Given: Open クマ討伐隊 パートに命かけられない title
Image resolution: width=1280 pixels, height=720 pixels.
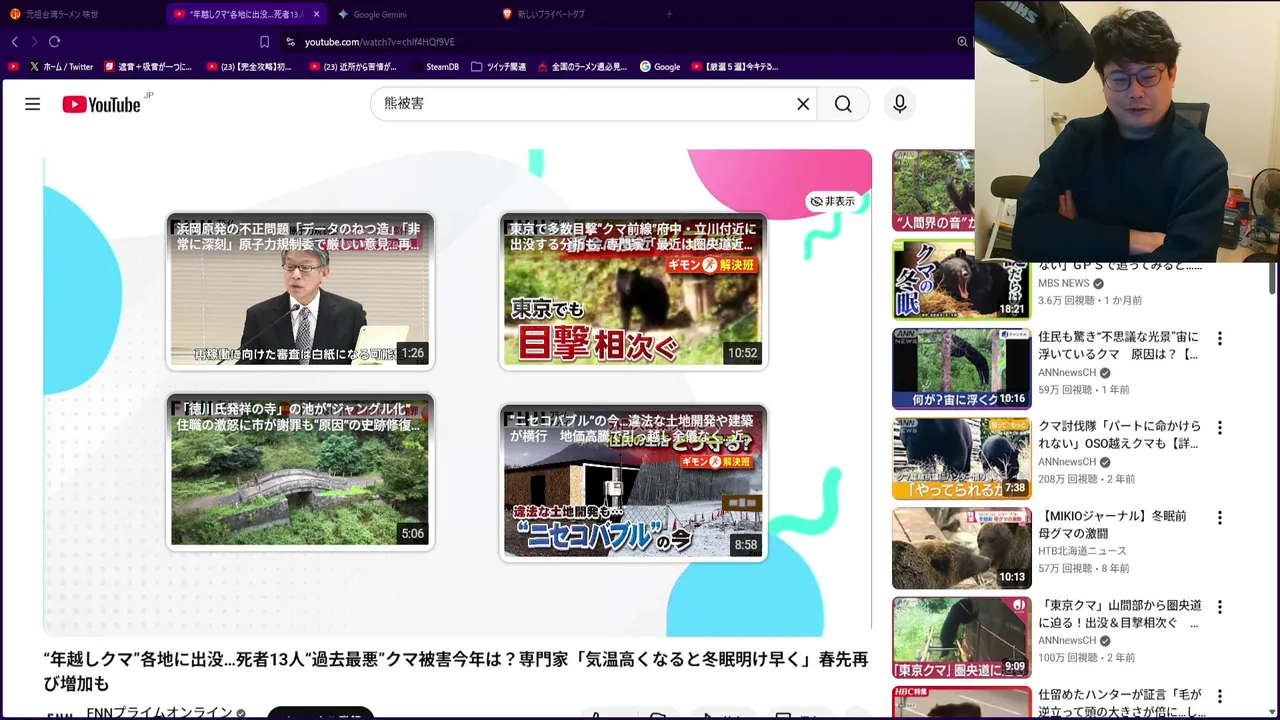Looking at the screenshot, I should tap(1120, 434).
